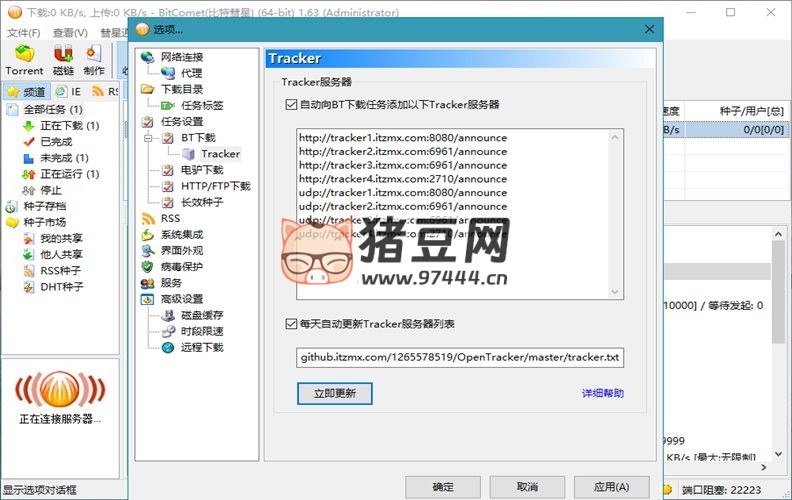
Task: Open 病毒保护 virus protection settings
Action: coord(181,267)
